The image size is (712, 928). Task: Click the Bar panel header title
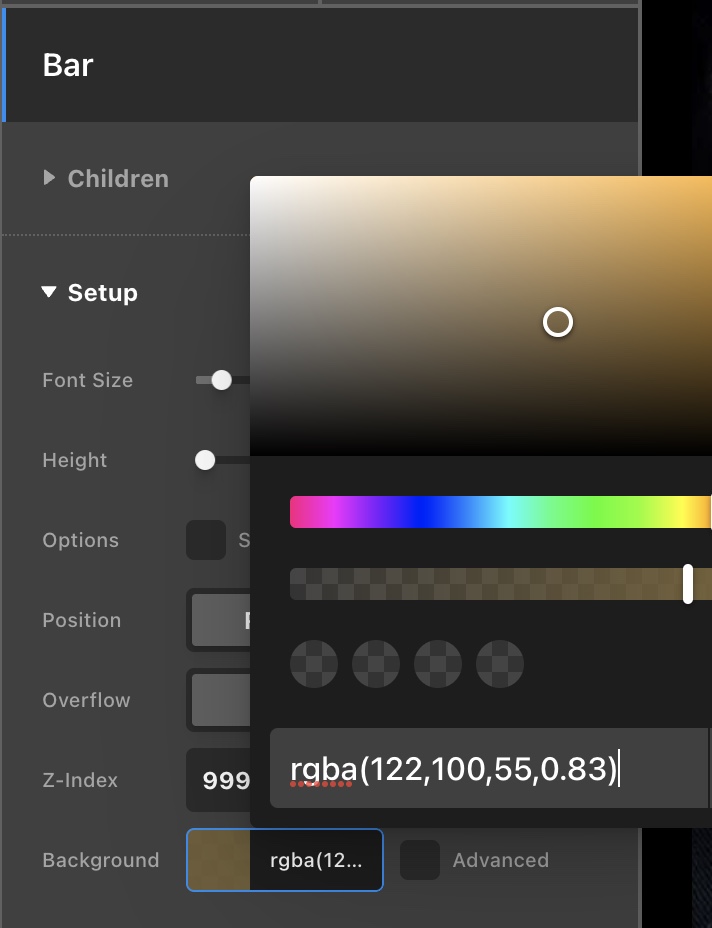[68, 66]
